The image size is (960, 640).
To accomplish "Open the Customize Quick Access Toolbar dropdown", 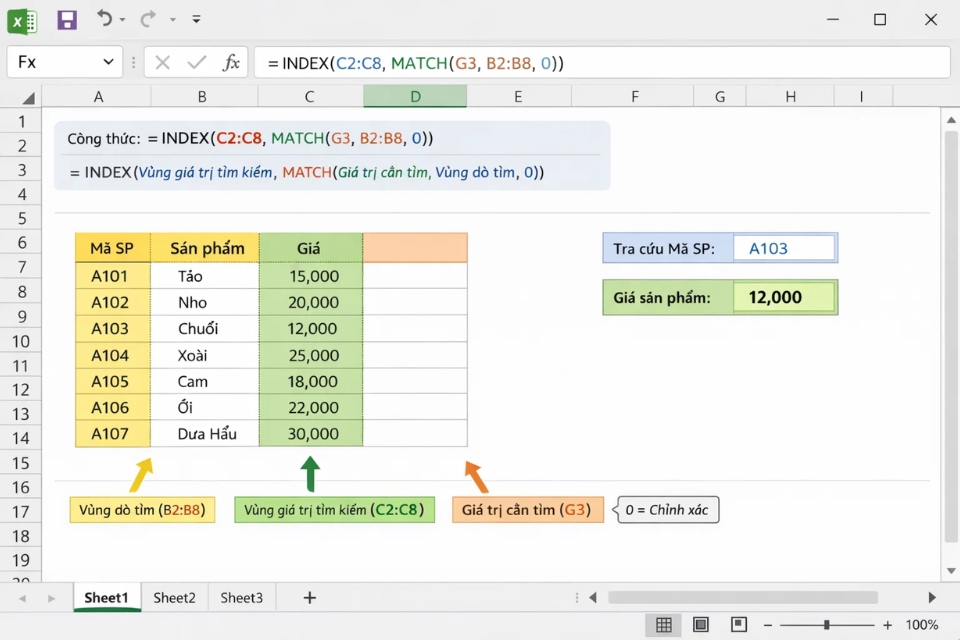I will tap(196, 19).
